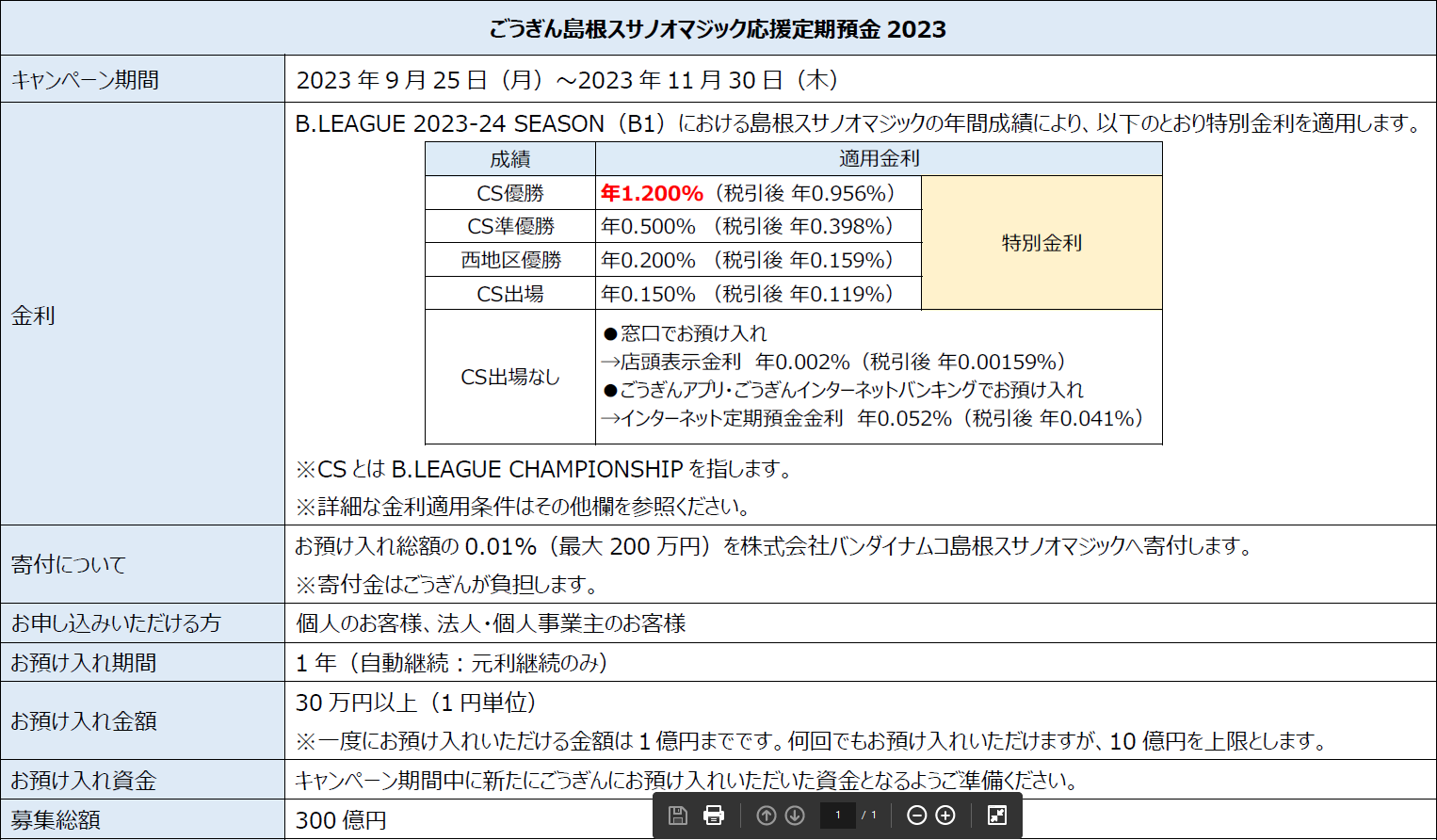
Task: Click the 300億円 value
Action: point(341,820)
